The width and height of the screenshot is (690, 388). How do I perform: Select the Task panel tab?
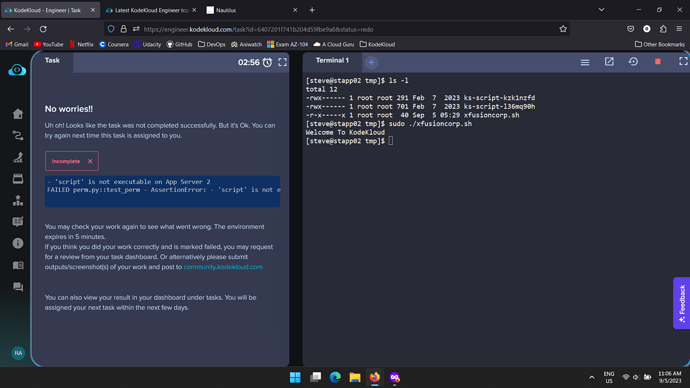coord(52,61)
